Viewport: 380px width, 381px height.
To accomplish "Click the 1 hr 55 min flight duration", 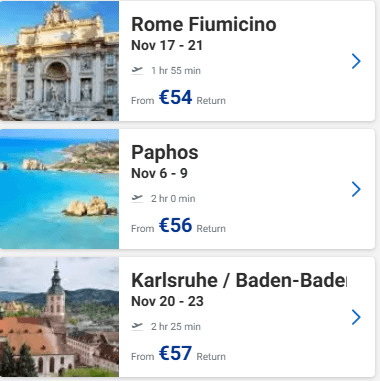I will pyautogui.click(x=176, y=71).
